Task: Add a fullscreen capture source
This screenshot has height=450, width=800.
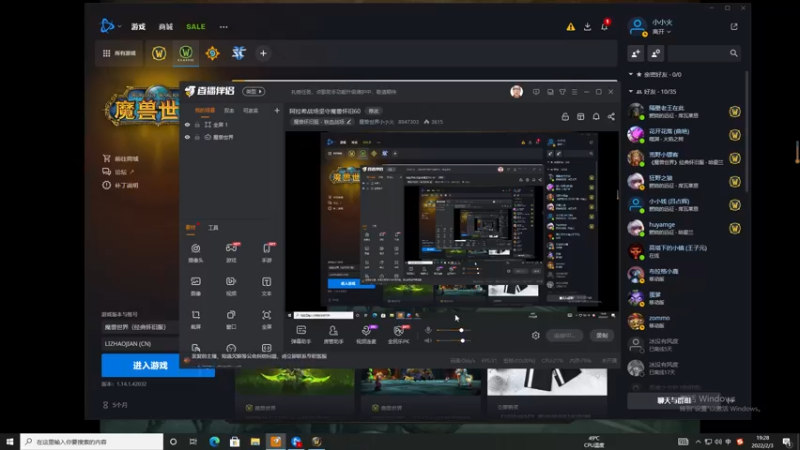Action: click(x=267, y=319)
